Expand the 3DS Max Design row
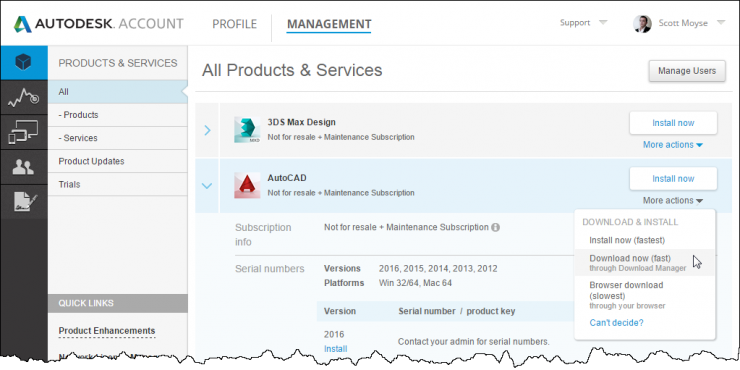This screenshot has height=370, width=740. 207,130
